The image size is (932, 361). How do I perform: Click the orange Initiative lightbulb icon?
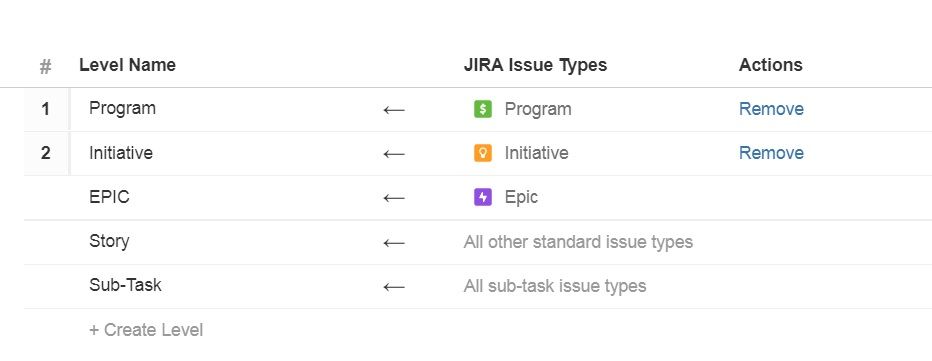(483, 153)
